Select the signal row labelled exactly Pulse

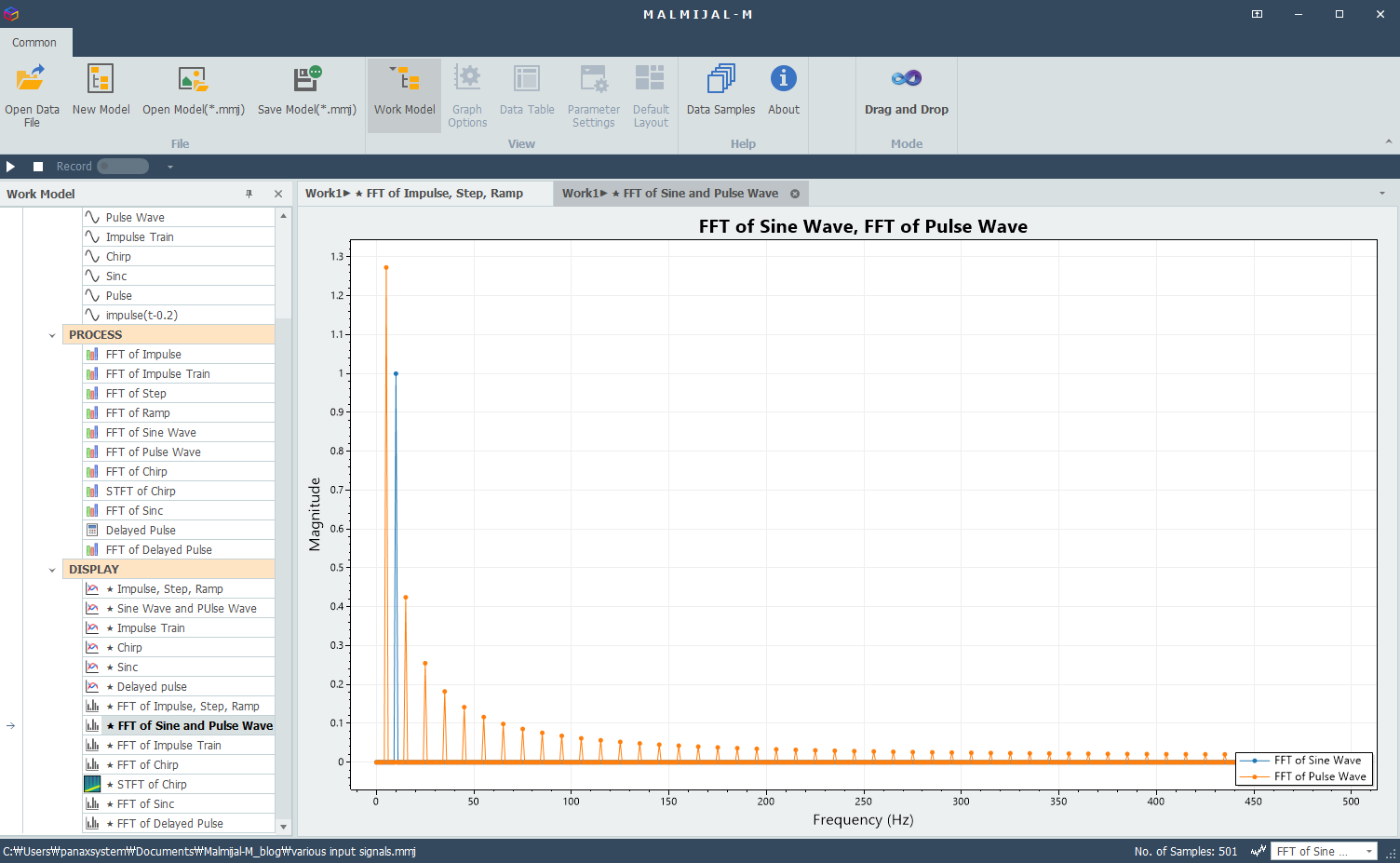coord(179,295)
